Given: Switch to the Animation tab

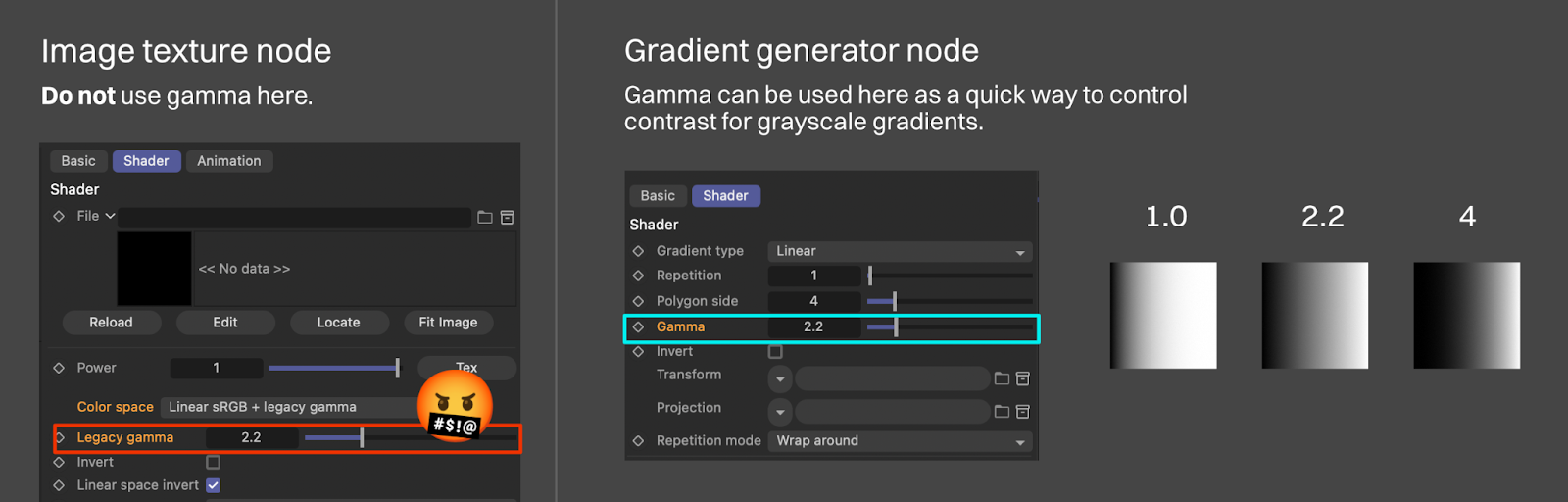Looking at the screenshot, I should coord(228,161).
